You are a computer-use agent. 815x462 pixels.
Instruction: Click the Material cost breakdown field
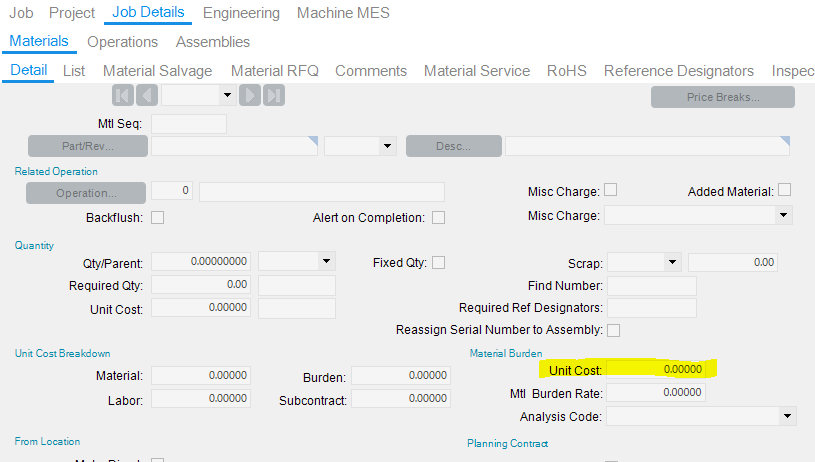coord(201,375)
